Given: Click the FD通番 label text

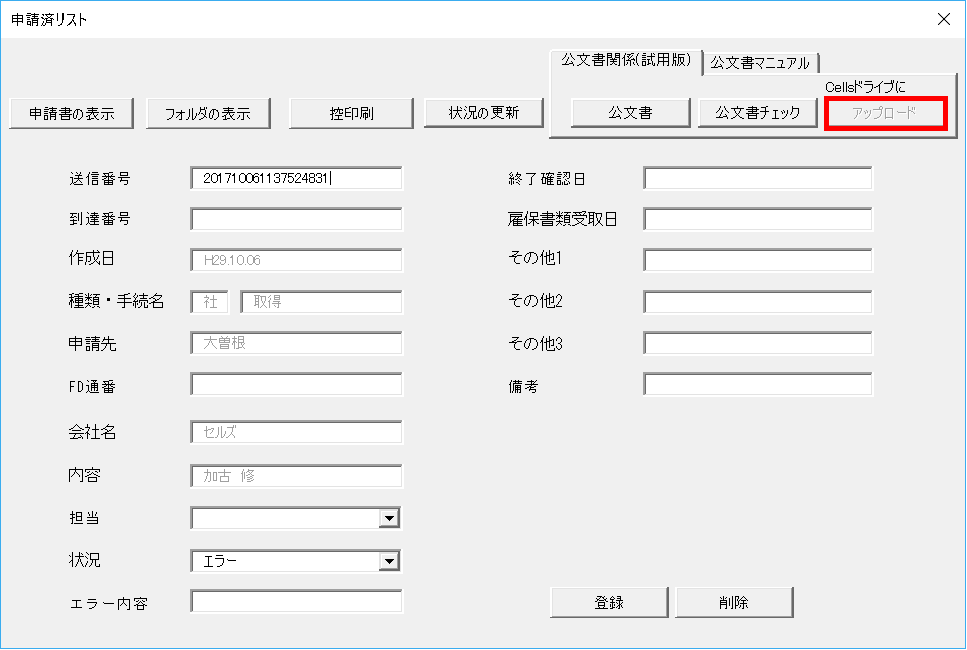Looking at the screenshot, I should click(x=92, y=387).
